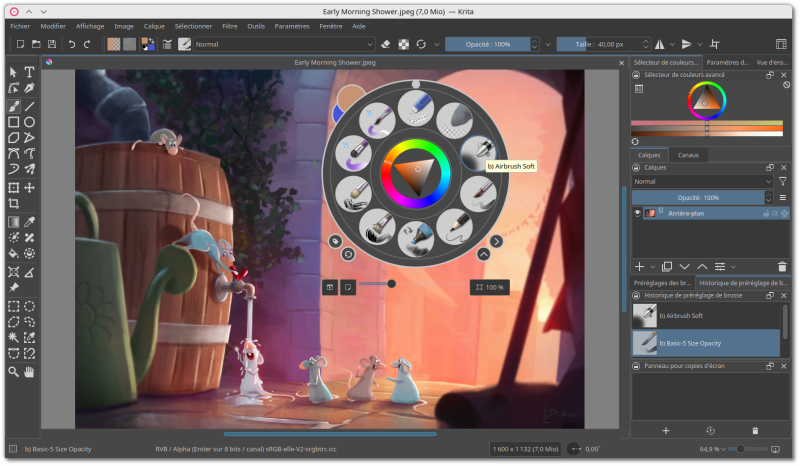Select the Assistant tool

click(14, 272)
